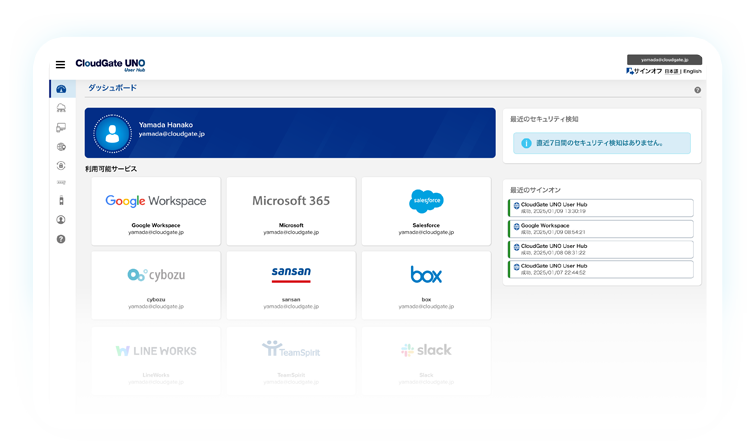This screenshot has height=447, width=750.
Task: Open the password asterisks sidebar icon
Action: click(x=61, y=182)
